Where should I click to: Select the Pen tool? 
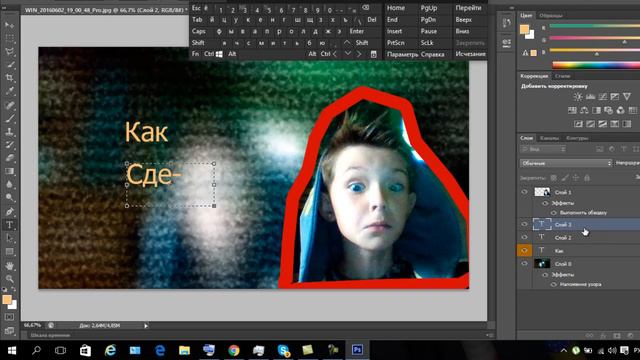pos(9,211)
